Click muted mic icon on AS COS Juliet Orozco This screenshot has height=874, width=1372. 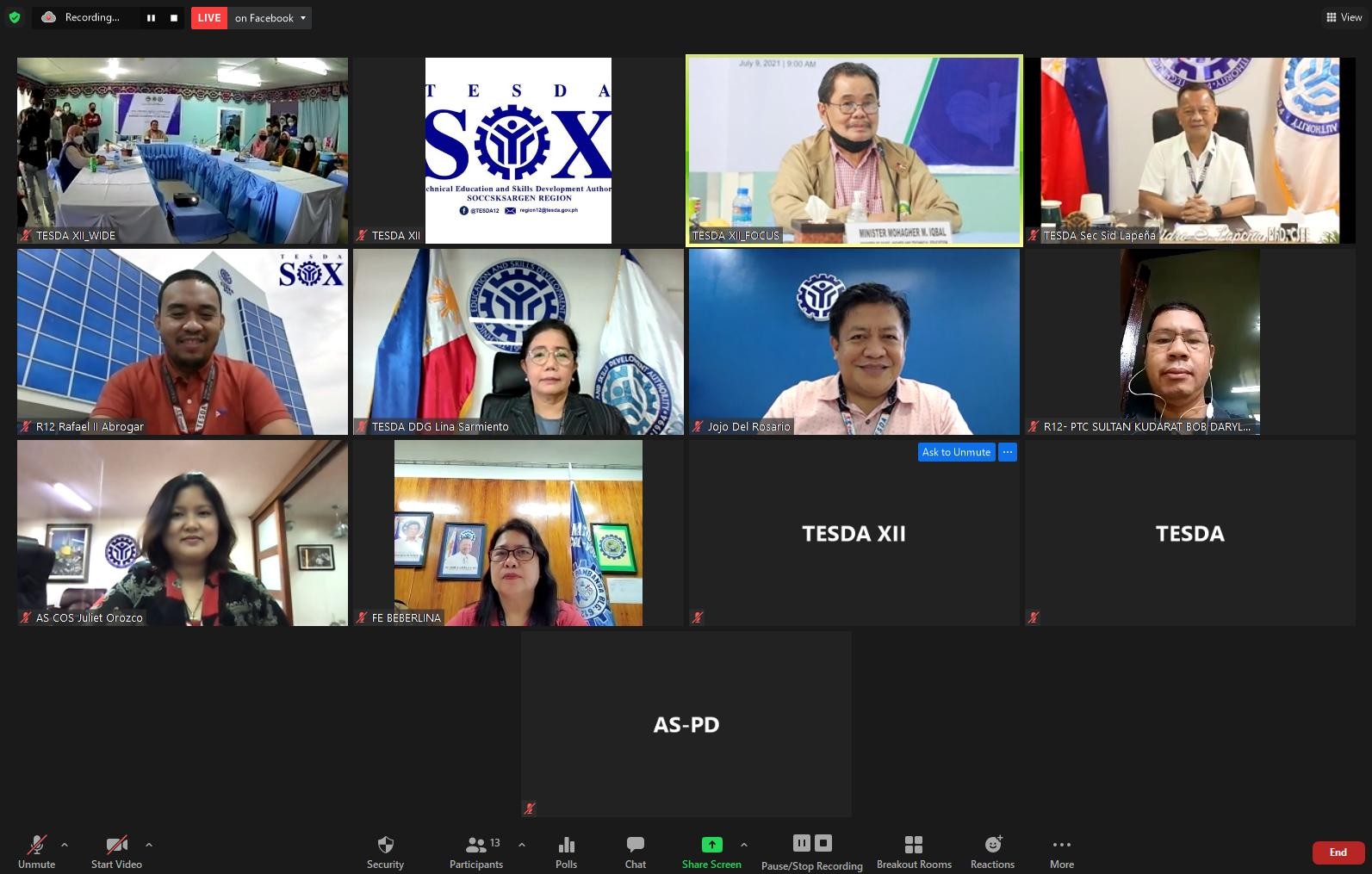pyautogui.click(x=27, y=617)
